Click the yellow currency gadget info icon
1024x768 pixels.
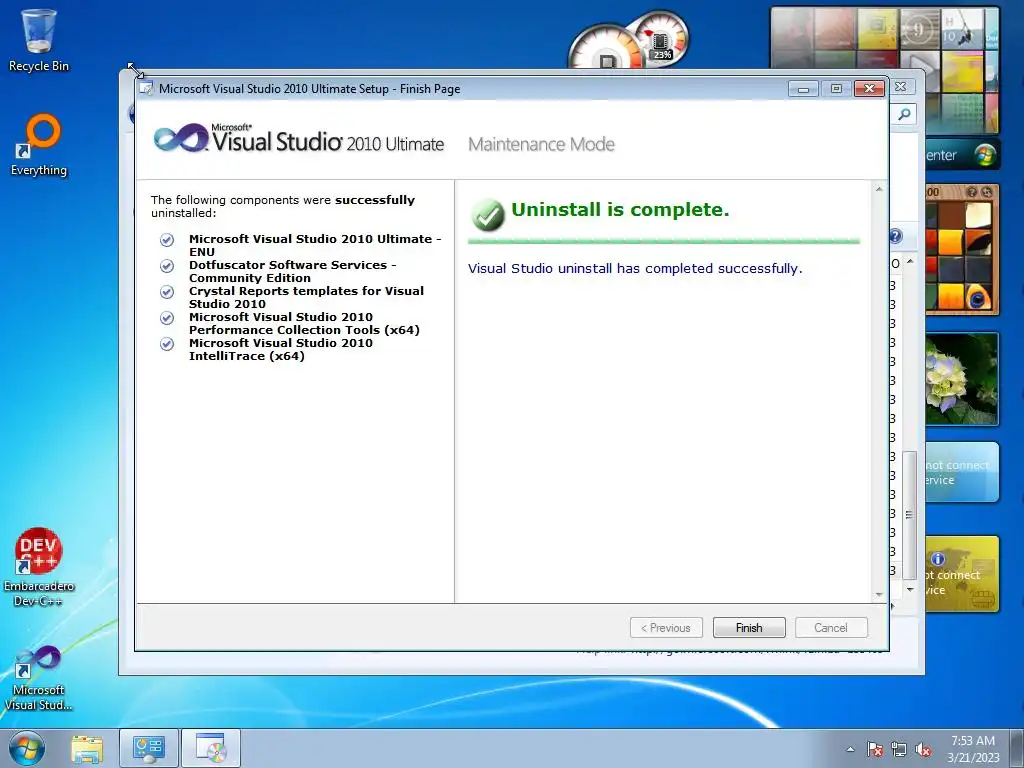938,559
